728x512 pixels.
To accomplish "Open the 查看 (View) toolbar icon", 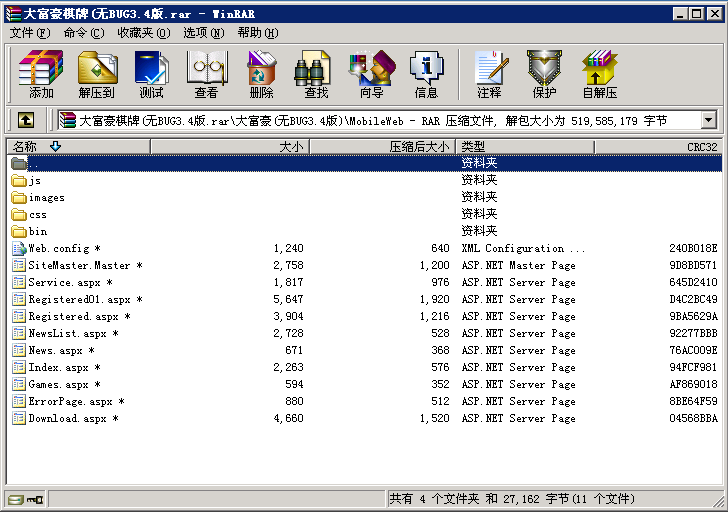I will click(x=206, y=74).
